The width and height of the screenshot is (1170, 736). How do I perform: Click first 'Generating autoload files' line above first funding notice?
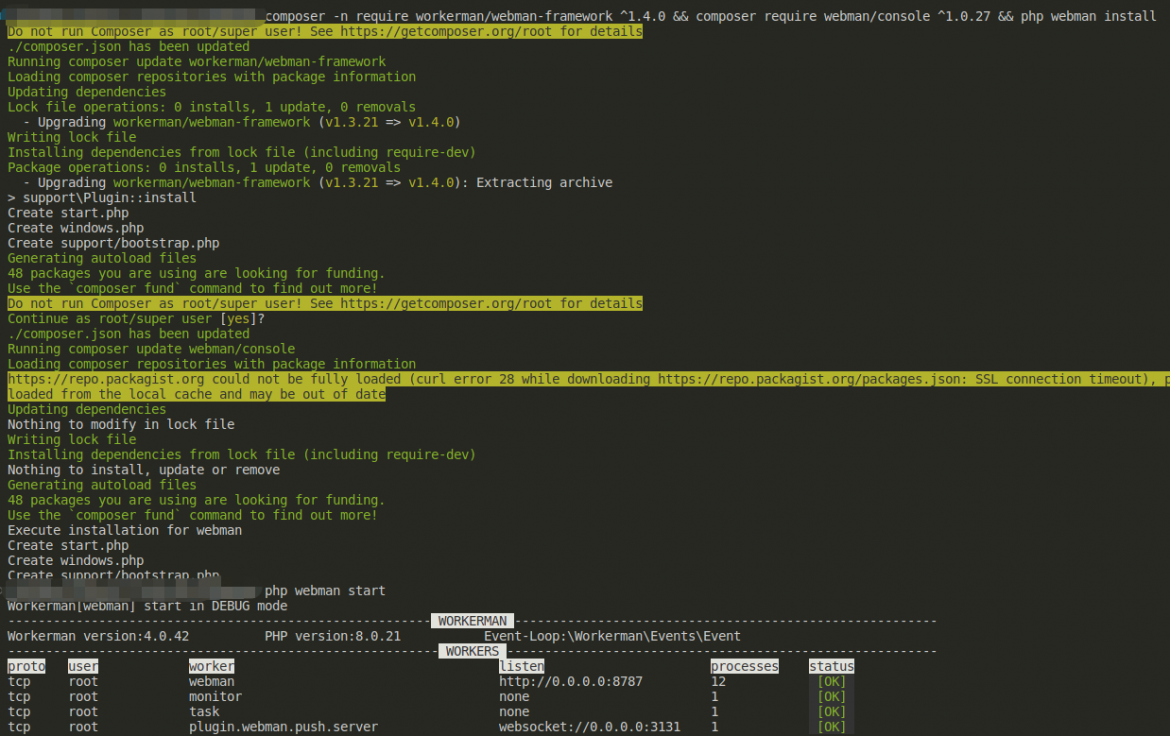click(x=102, y=258)
